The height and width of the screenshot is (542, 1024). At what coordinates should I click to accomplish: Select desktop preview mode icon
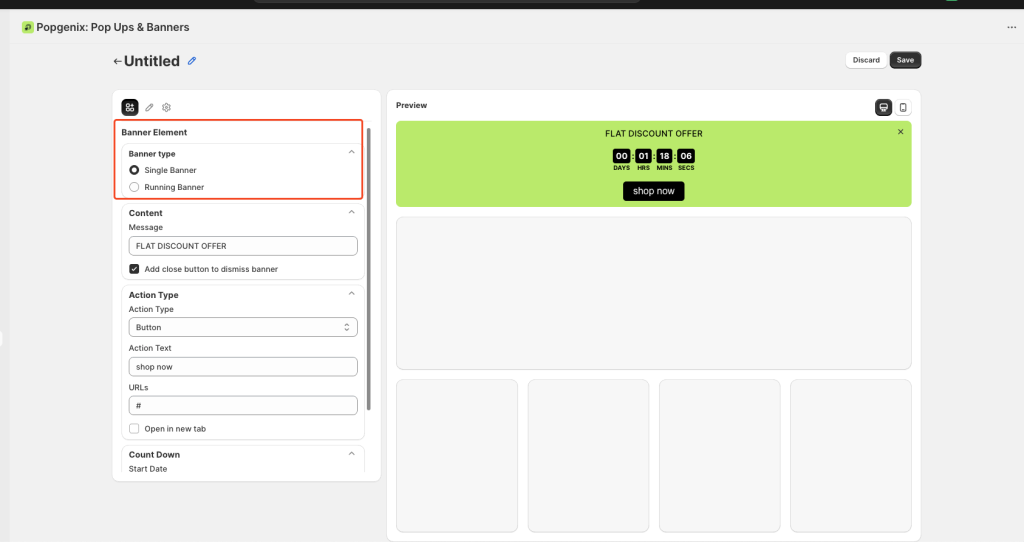pos(883,108)
